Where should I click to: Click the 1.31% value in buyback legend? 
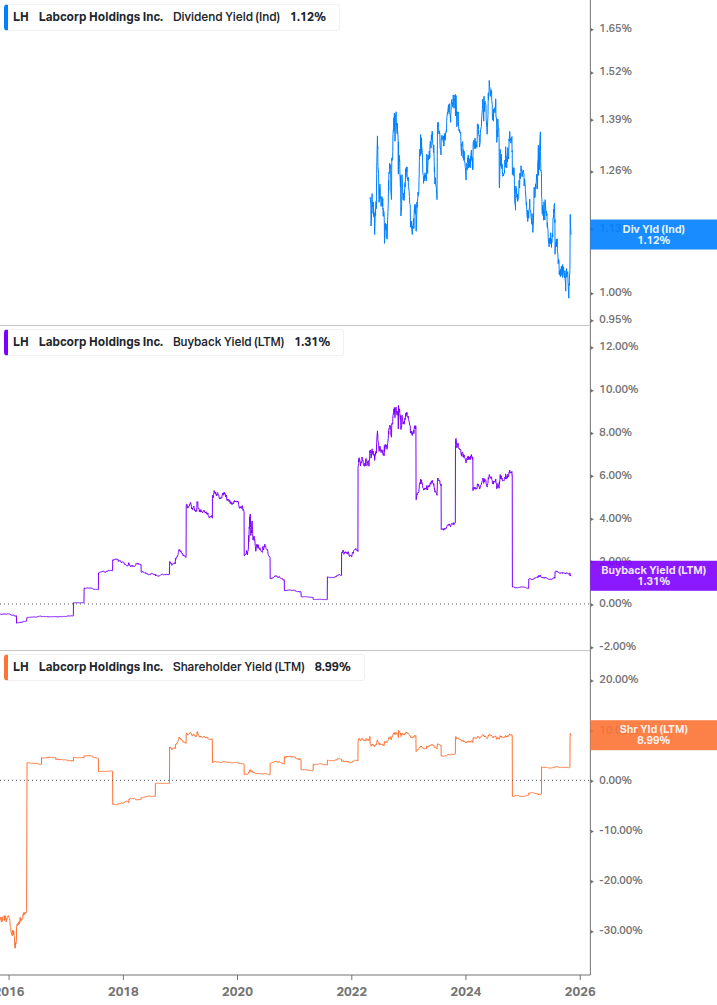point(312,342)
